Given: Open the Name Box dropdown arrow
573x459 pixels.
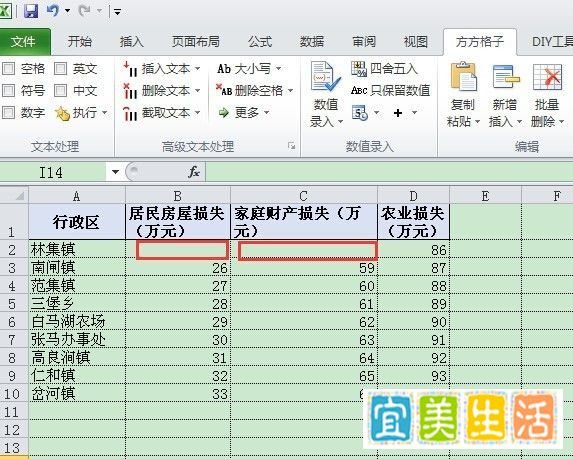Looking at the screenshot, I should click(115, 172).
